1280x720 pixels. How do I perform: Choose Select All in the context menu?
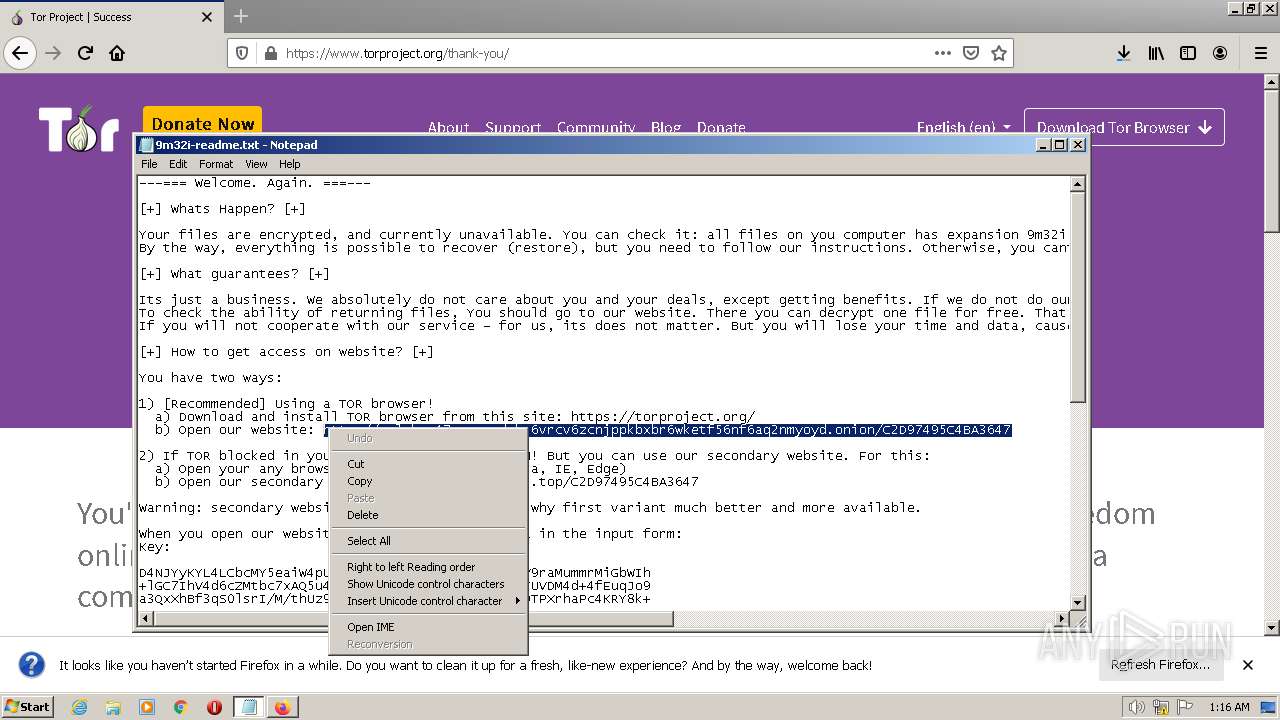pos(428,541)
